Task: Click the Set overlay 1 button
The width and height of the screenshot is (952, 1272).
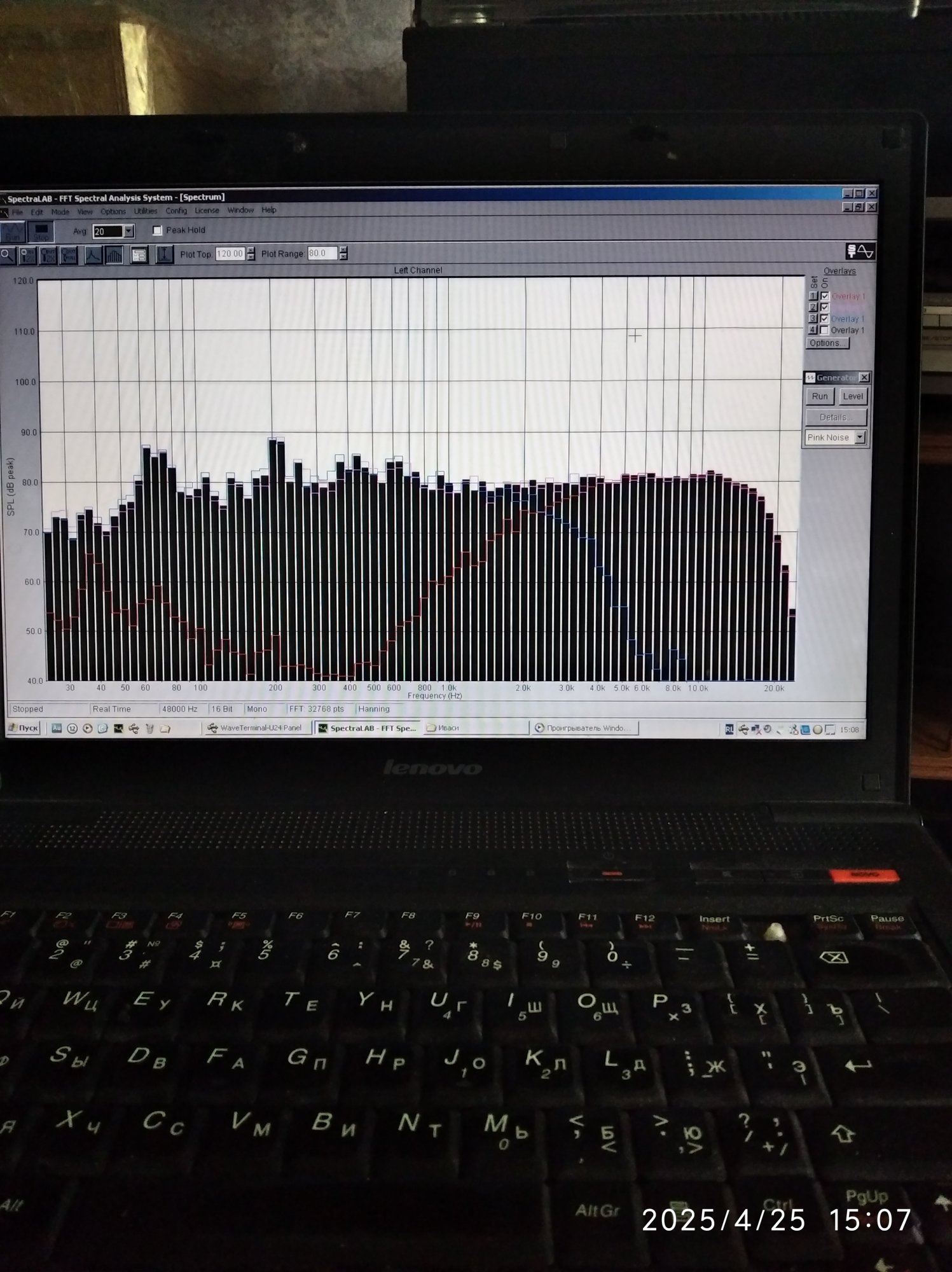Action: (813, 296)
